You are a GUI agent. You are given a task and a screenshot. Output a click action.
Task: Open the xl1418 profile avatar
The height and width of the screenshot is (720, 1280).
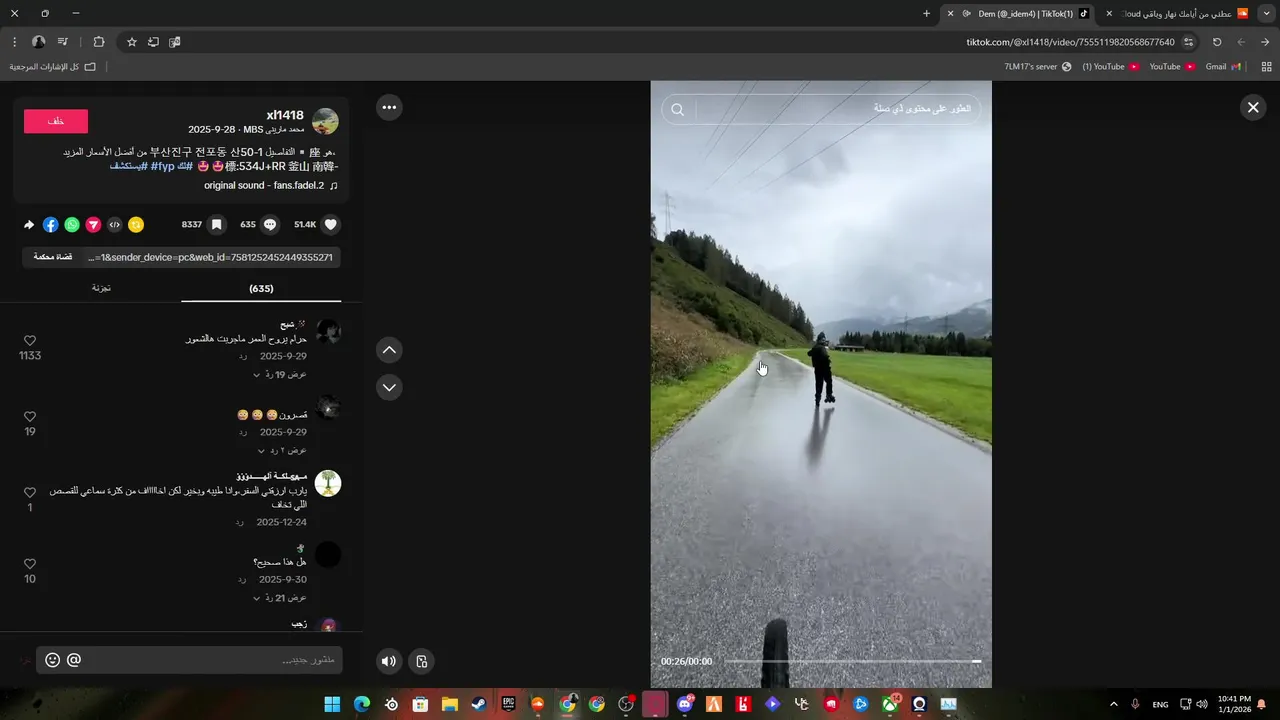tap(325, 122)
